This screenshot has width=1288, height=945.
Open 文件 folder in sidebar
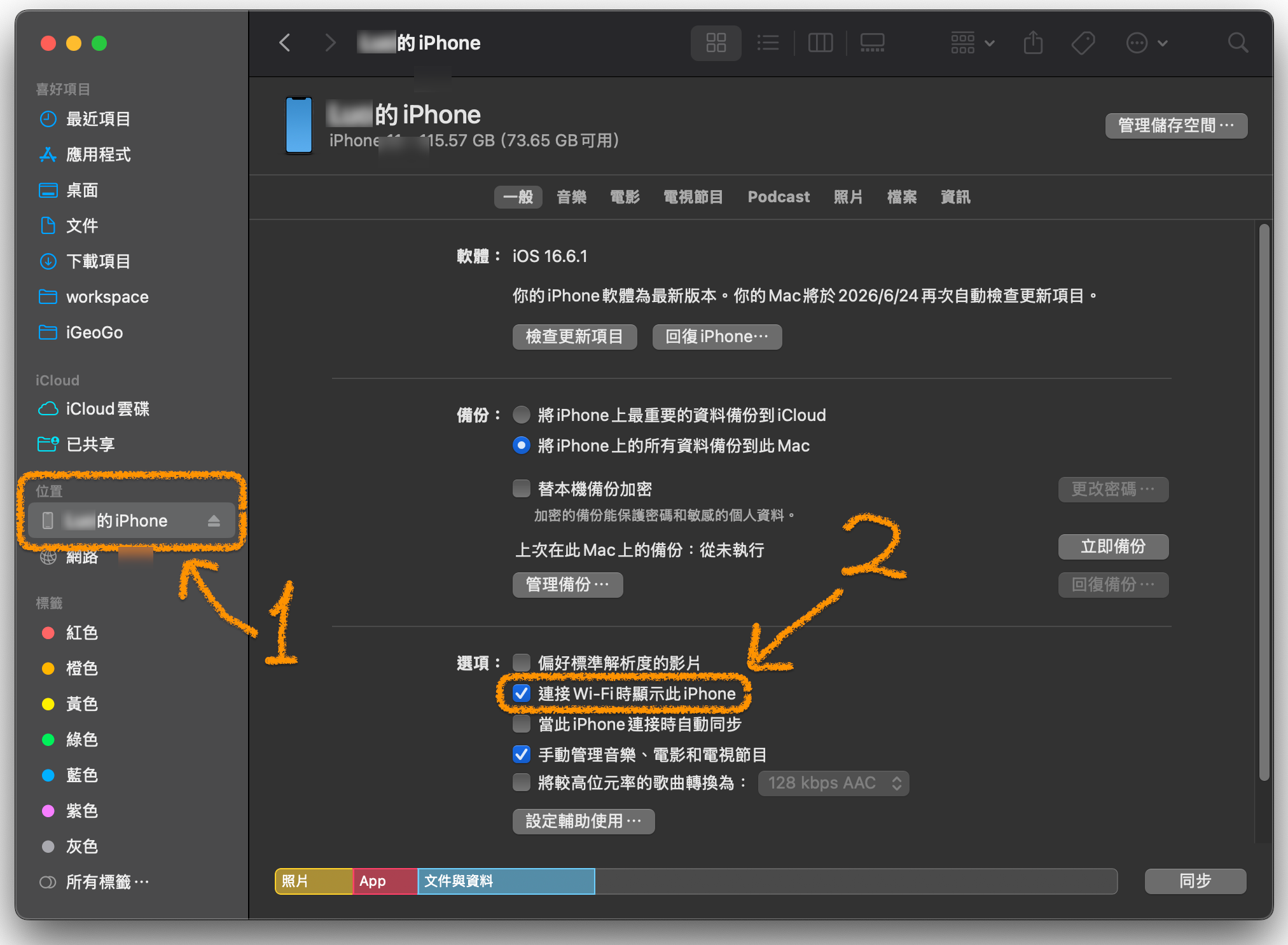point(83,226)
